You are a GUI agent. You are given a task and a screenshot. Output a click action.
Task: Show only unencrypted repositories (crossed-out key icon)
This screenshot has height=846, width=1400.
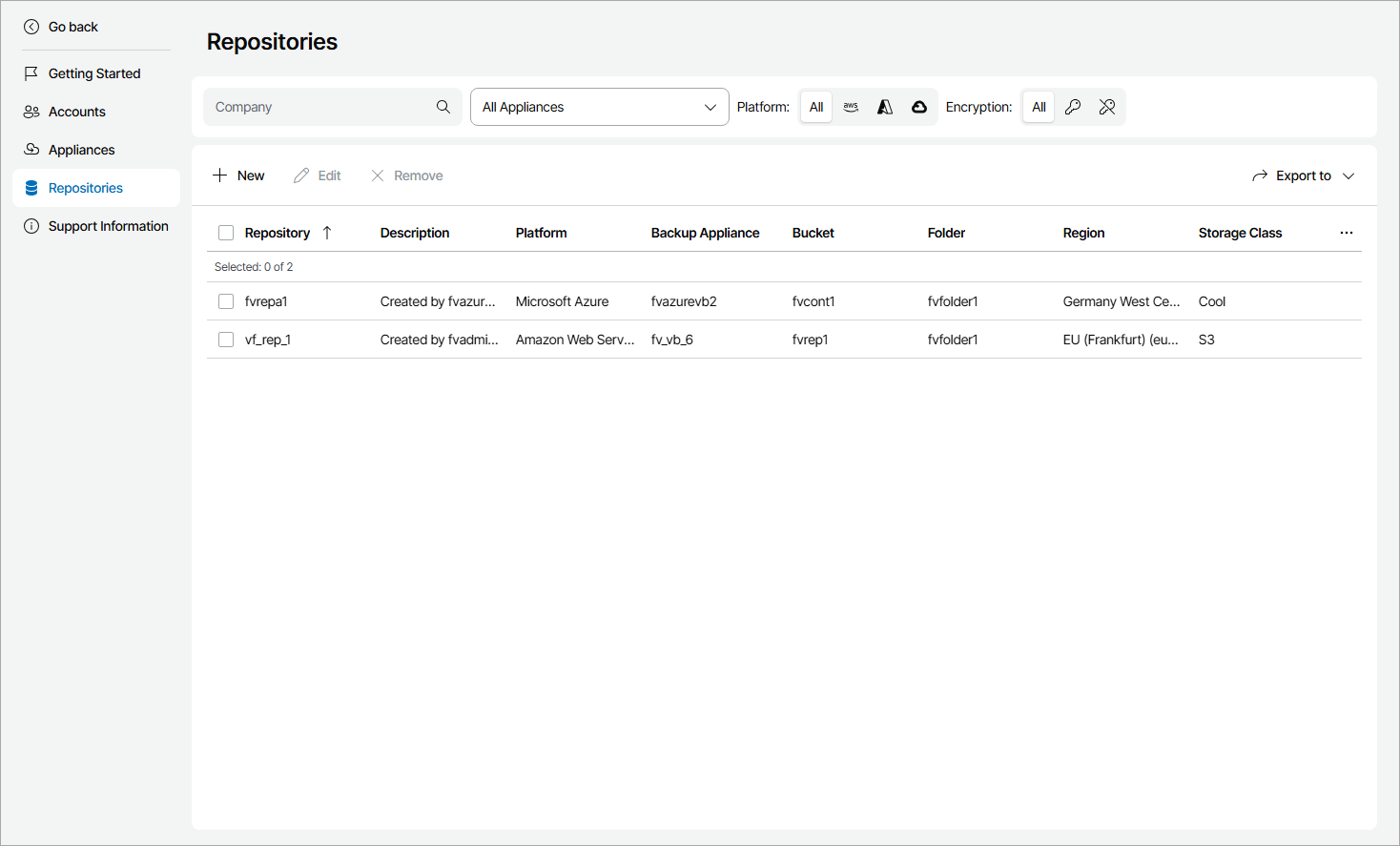coord(1107,107)
